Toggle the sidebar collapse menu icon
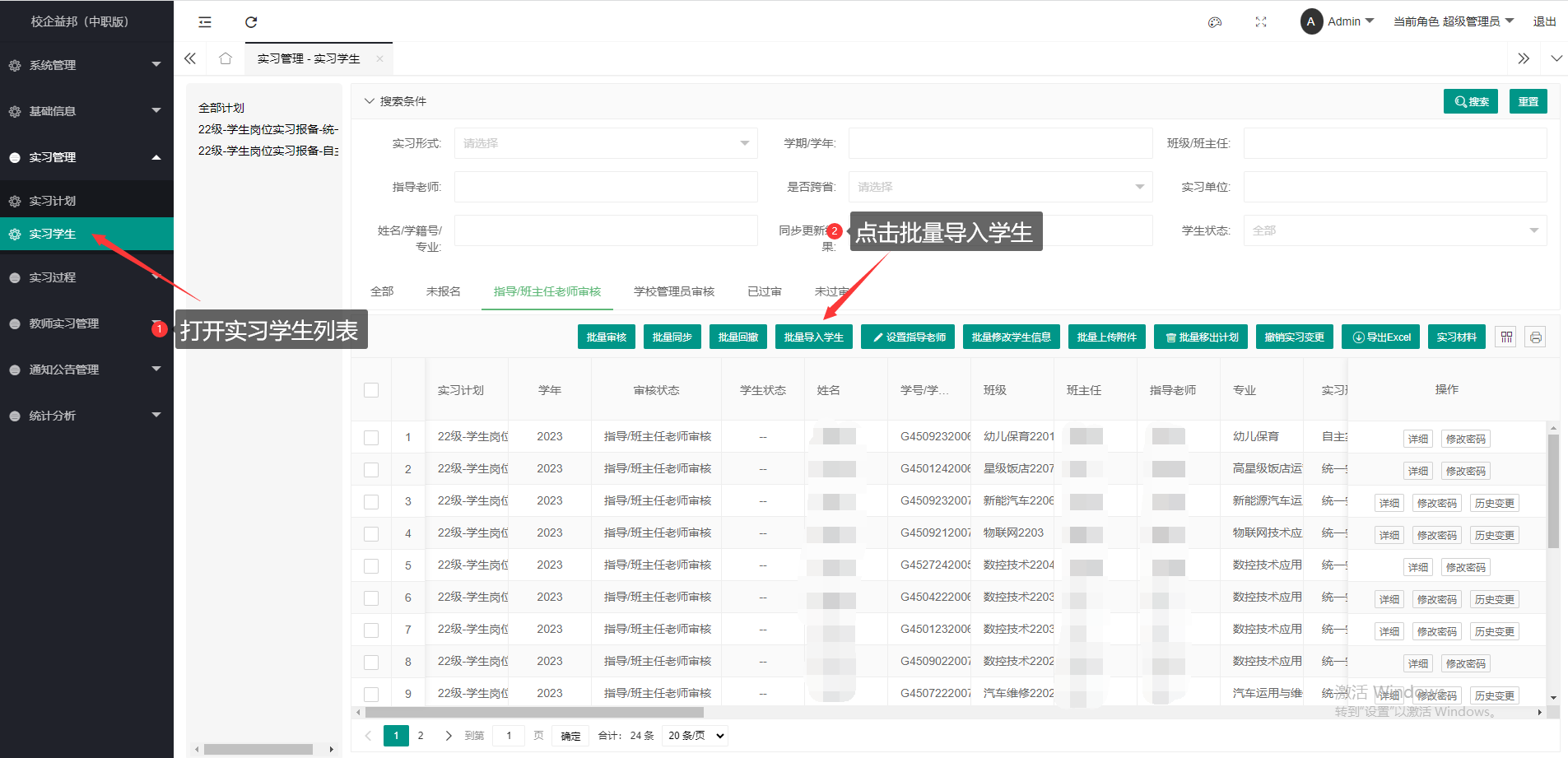 click(x=205, y=22)
